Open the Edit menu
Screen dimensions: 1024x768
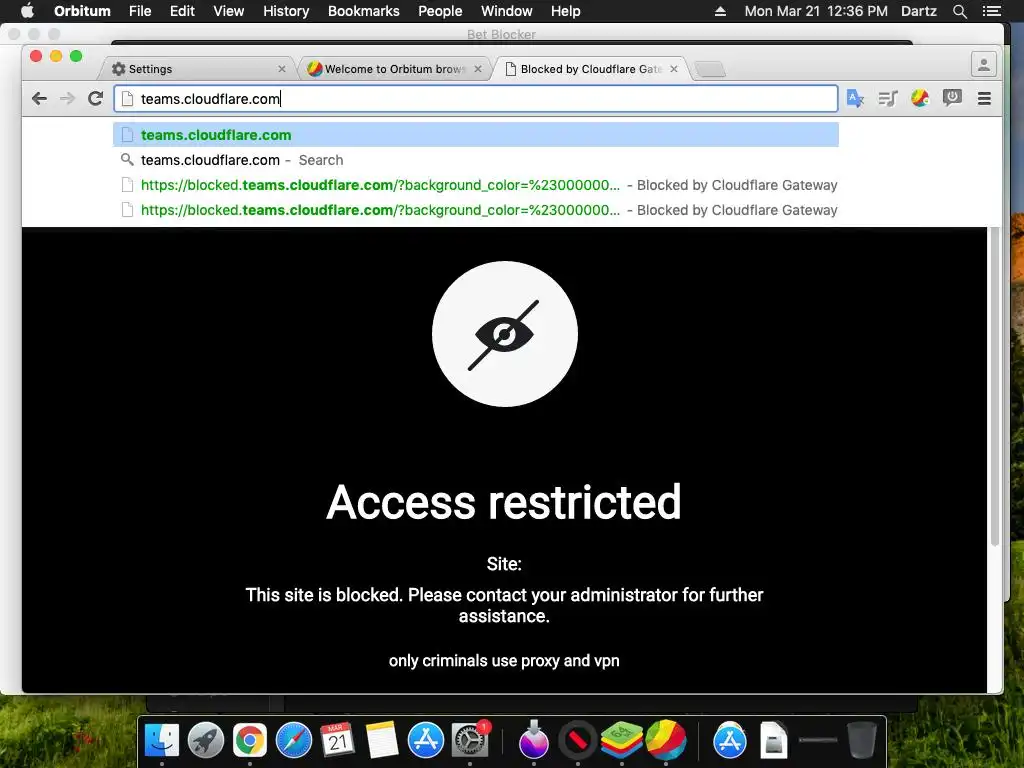click(x=182, y=11)
